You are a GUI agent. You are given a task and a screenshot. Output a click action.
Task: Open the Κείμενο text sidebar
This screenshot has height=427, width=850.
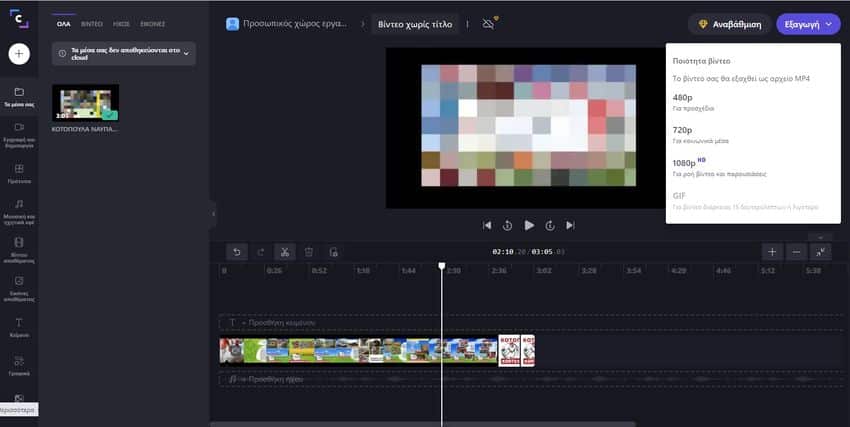[x=19, y=327]
